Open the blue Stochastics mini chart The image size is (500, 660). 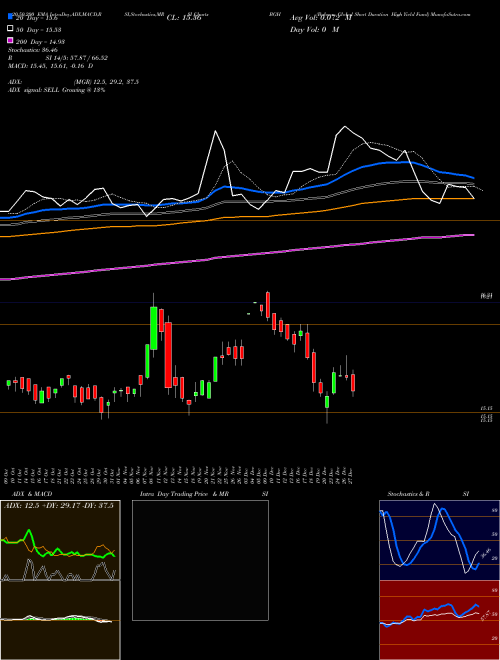click(439, 540)
